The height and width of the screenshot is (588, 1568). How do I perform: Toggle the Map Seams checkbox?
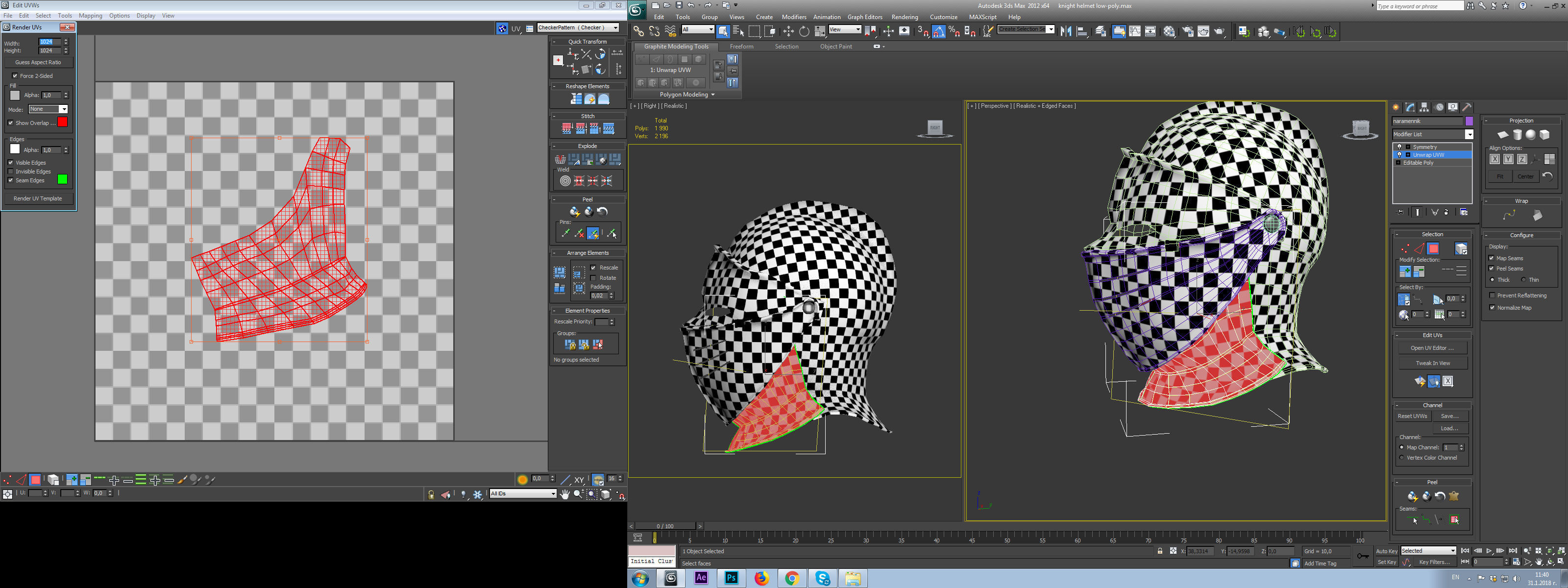[x=1492, y=258]
